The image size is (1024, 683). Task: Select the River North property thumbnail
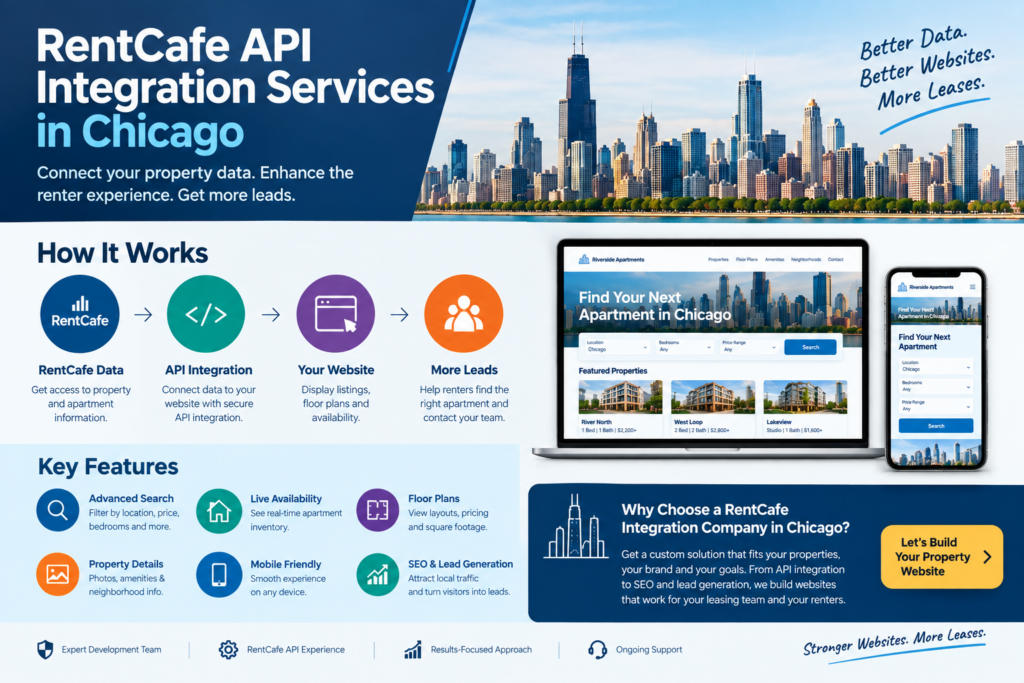(620, 397)
